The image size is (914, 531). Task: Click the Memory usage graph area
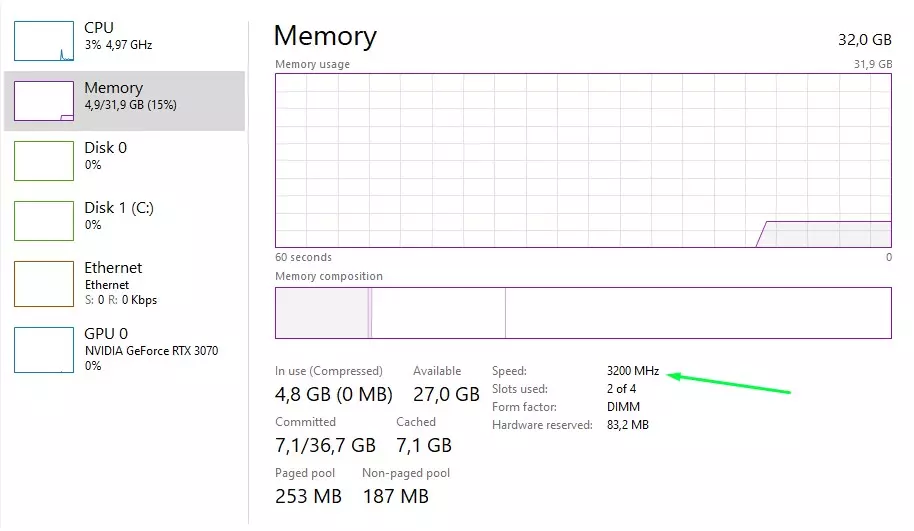point(583,160)
